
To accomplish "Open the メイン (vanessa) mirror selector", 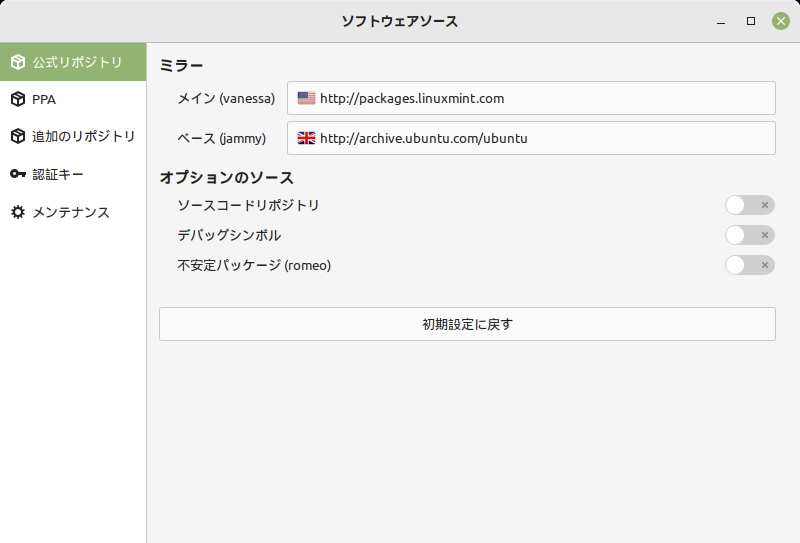I will (x=531, y=98).
